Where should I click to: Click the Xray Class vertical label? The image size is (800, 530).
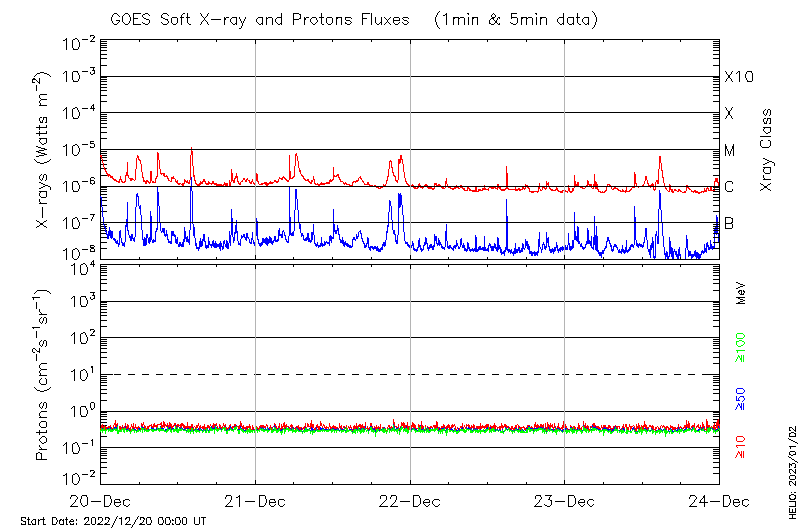[768, 150]
